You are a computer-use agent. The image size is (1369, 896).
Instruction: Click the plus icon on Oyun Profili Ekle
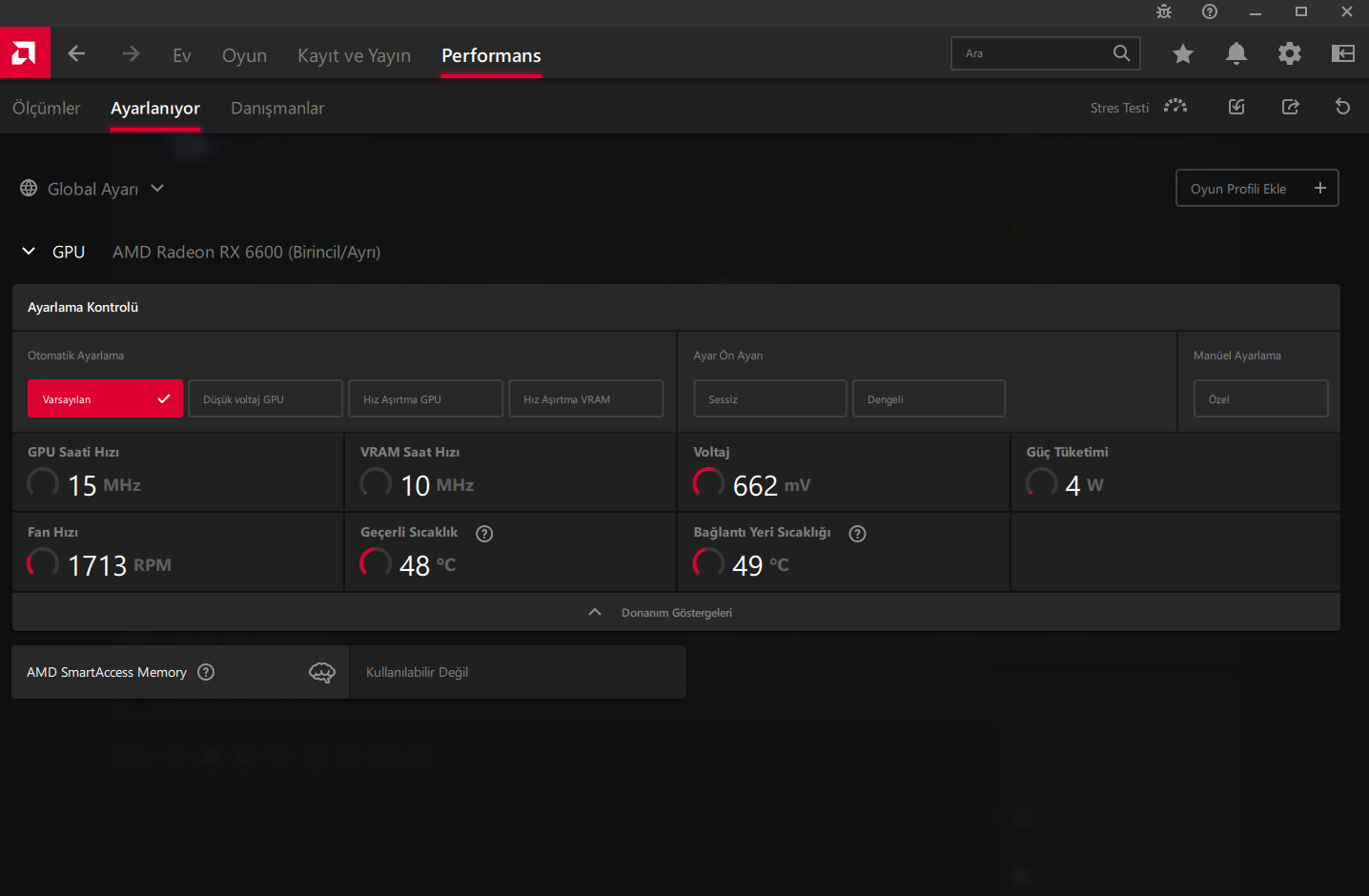(x=1320, y=188)
